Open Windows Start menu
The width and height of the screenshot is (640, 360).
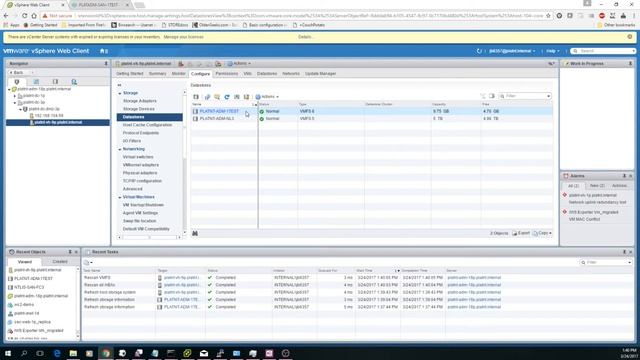7,353
